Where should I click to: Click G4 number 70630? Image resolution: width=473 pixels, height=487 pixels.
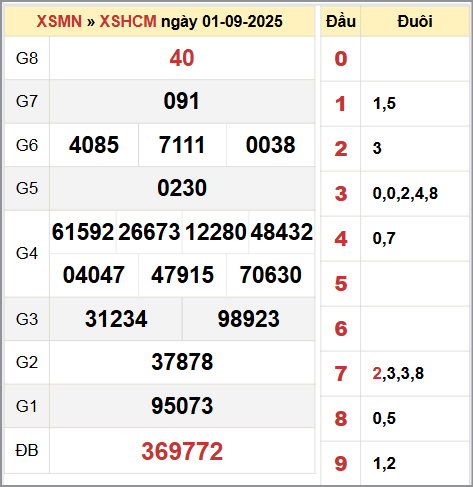coord(271,275)
